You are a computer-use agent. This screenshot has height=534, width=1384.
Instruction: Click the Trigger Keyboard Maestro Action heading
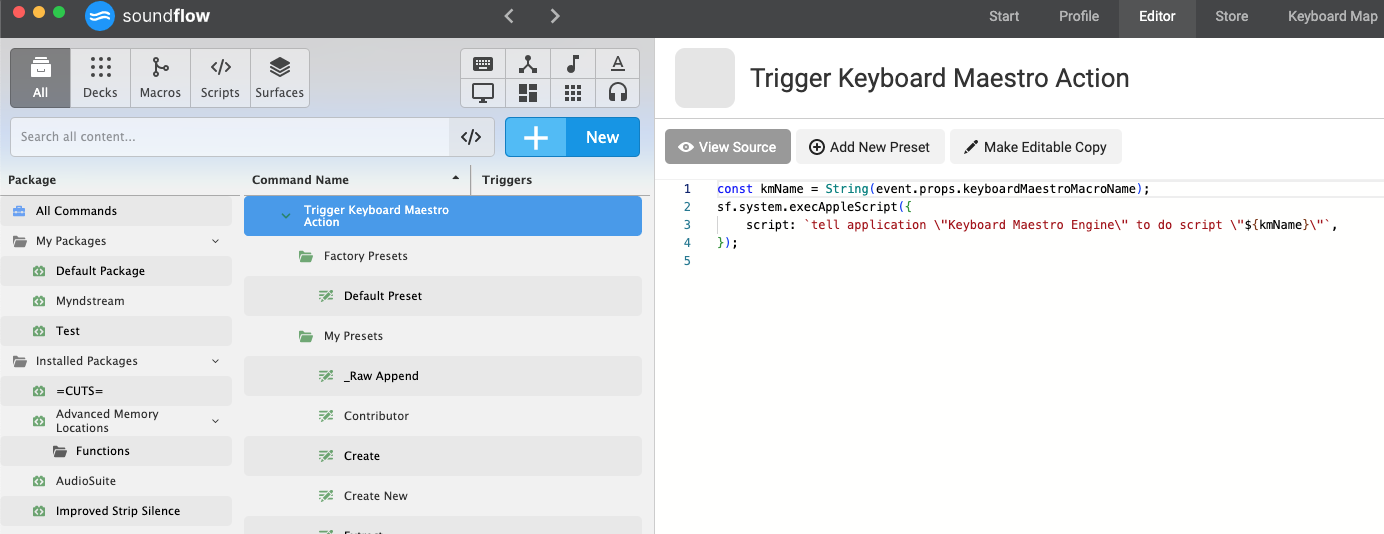tap(940, 78)
